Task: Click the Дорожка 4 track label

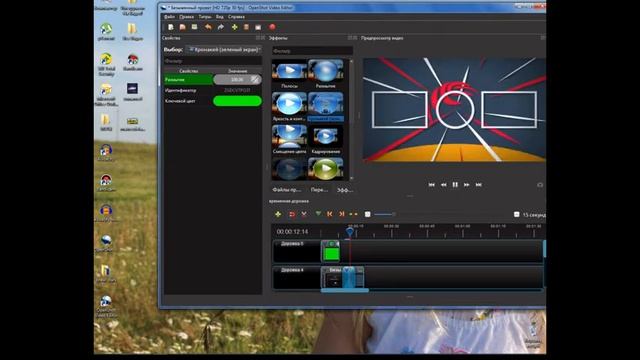Action: pos(292,270)
